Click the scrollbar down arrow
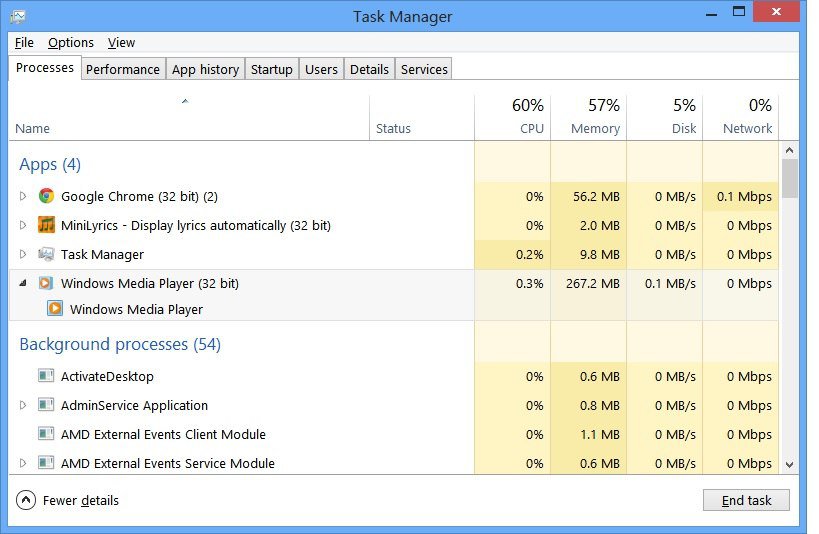 coord(789,464)
